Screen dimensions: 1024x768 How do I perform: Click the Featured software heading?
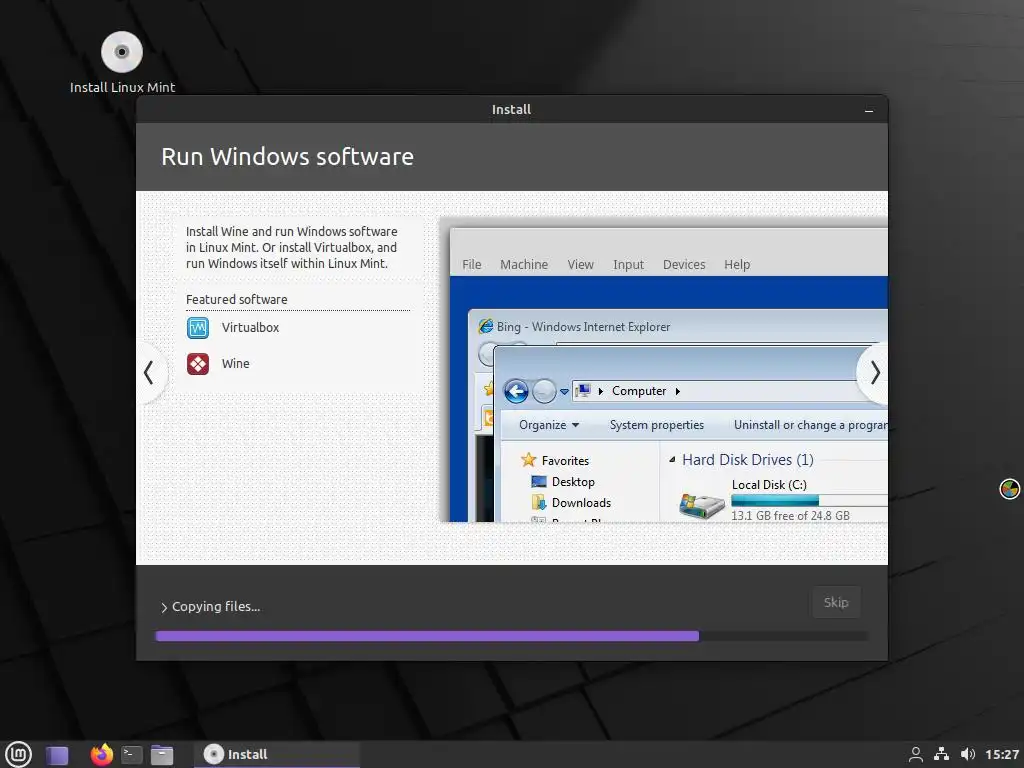tap(236, 300)
